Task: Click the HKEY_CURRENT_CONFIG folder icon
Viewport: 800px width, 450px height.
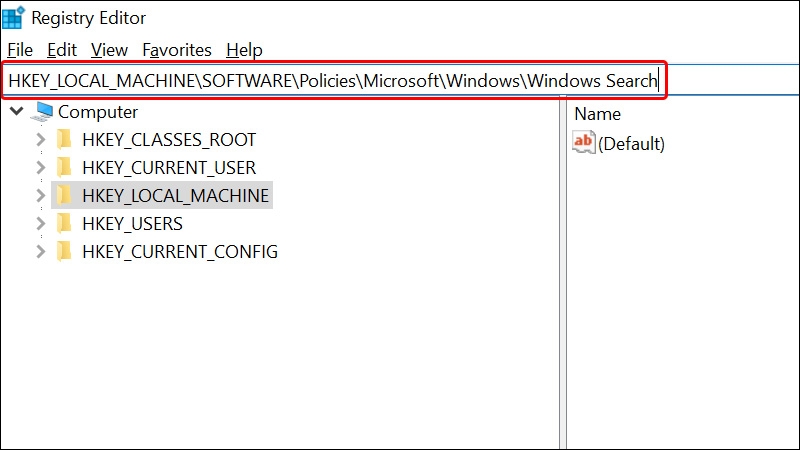Action: click(64, 251)
